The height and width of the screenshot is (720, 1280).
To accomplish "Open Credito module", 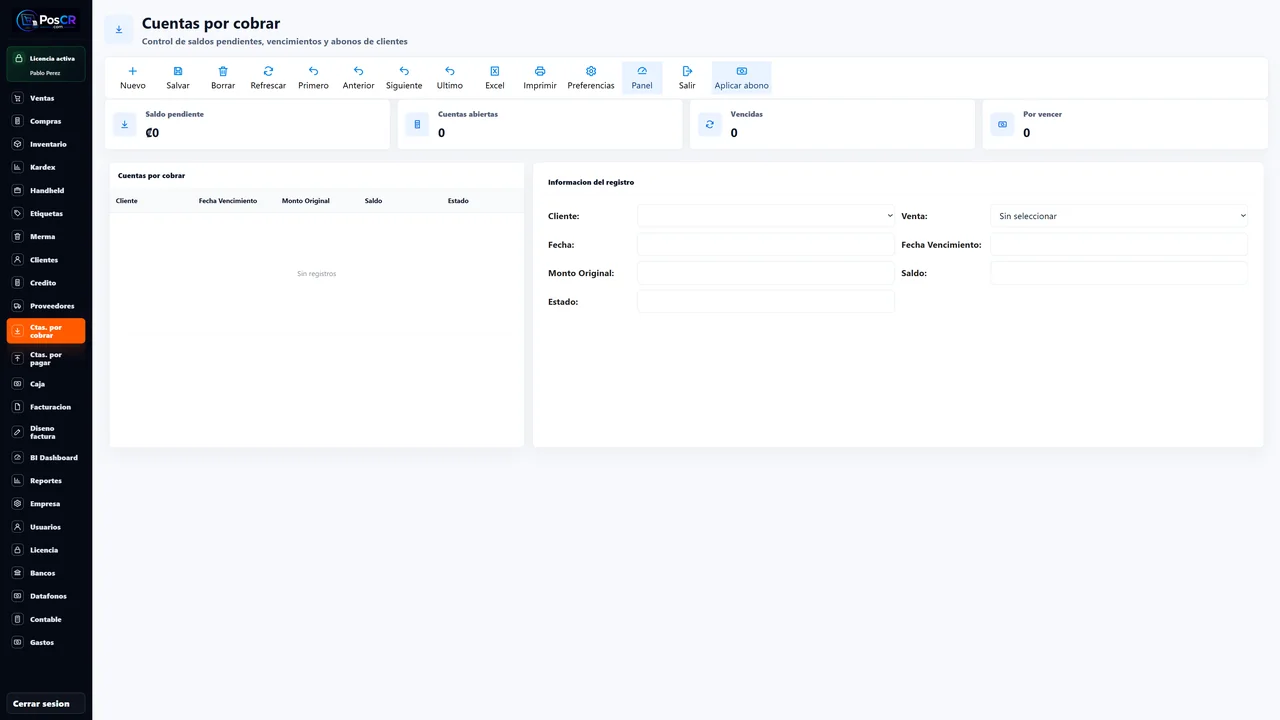I will [46, 283].
